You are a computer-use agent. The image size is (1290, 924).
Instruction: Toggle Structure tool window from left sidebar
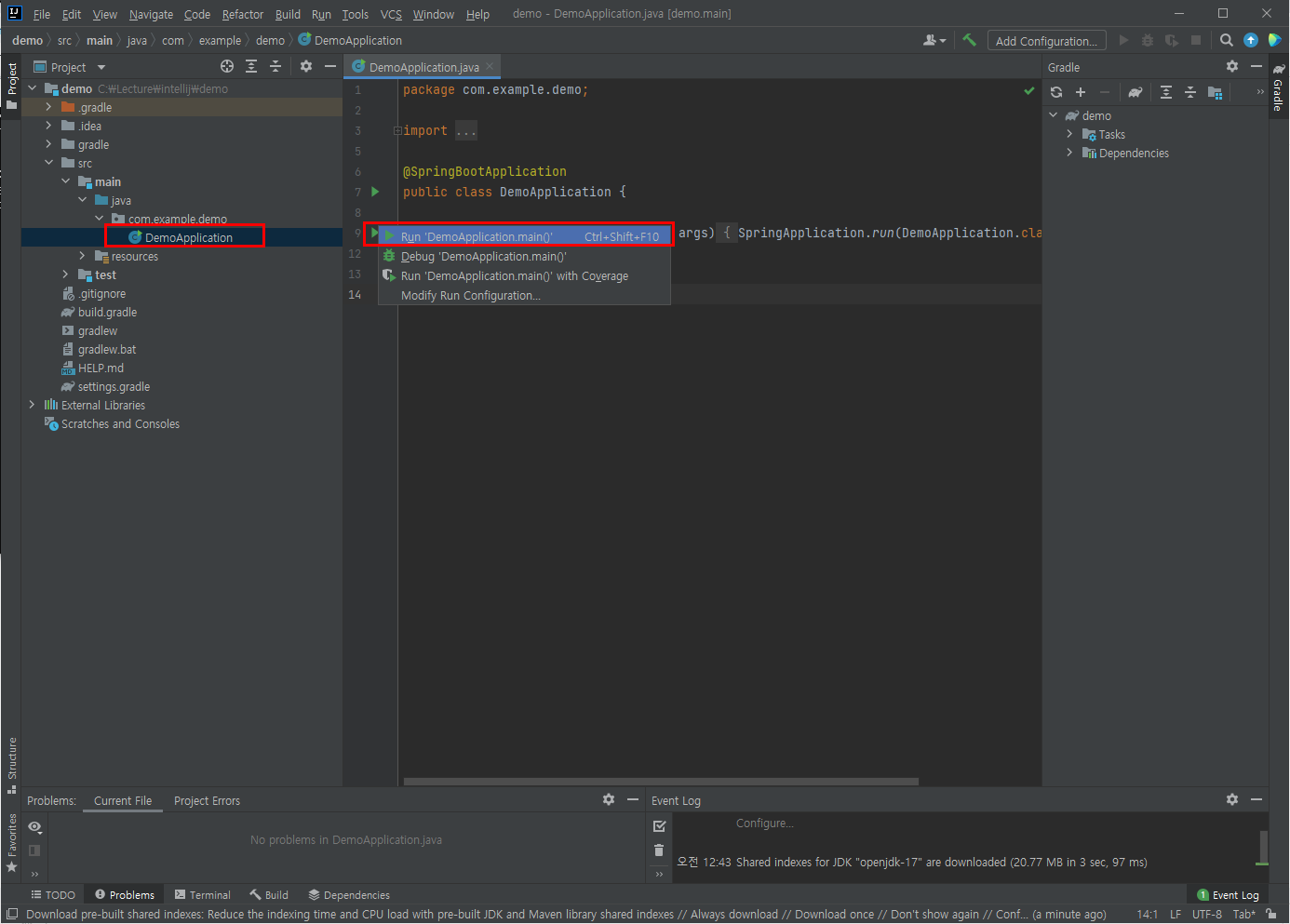(11, 766)
